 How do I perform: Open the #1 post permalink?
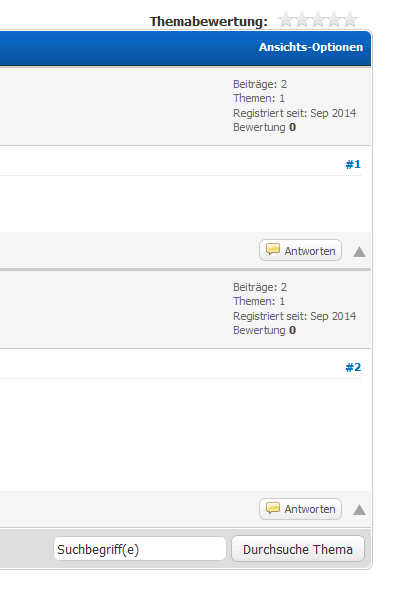coord(353,164)
